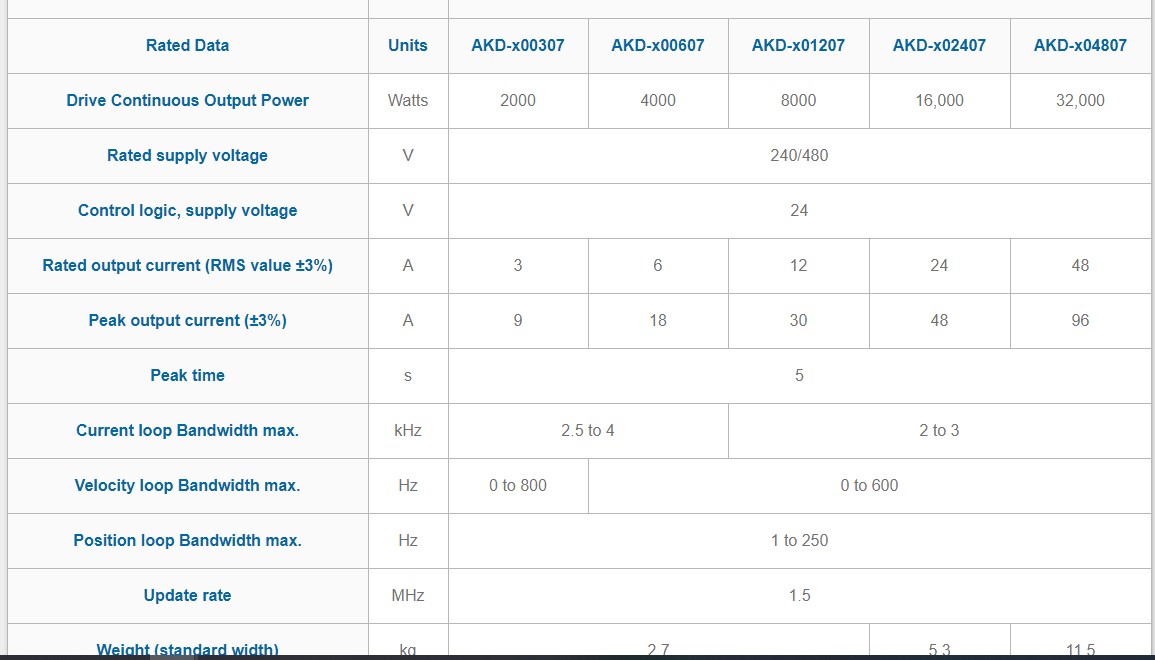The width and height of the screenshot is (1155, 660).
Task: Select the 2000 output power value
Action: (x=518, y=100)
